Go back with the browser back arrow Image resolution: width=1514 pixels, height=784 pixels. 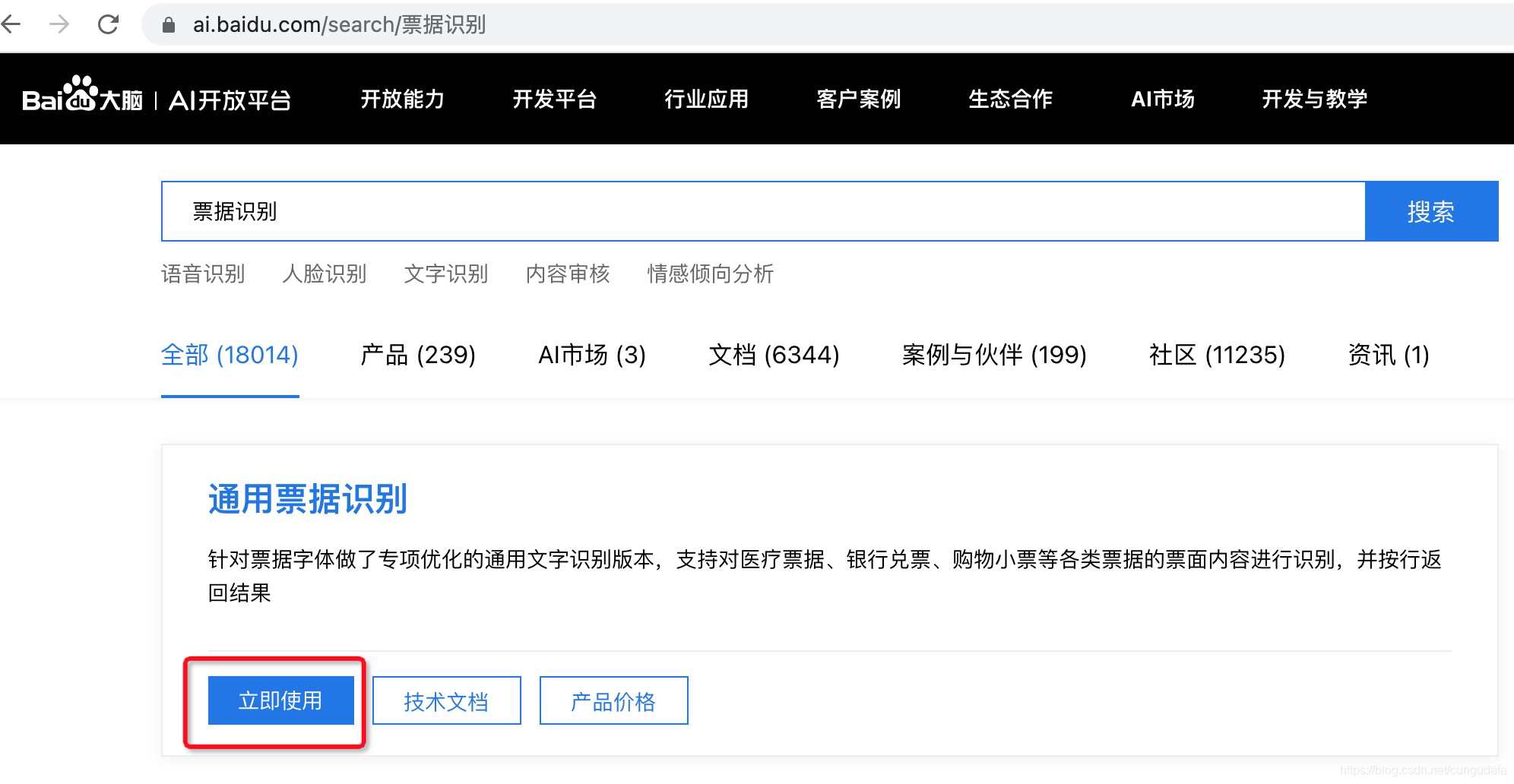(11, 25)
